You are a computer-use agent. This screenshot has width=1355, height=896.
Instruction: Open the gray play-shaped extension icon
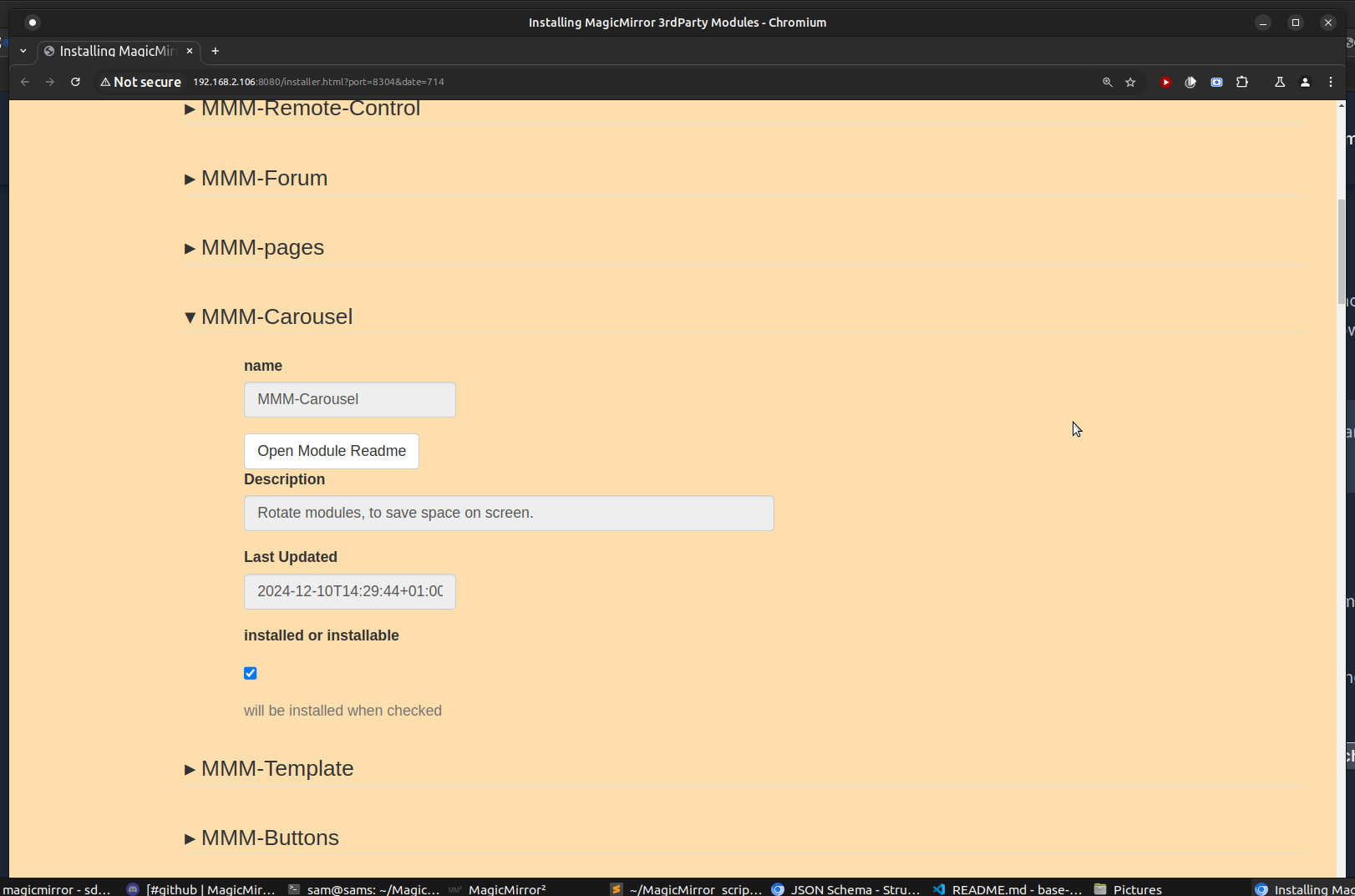coord(1190,82)
